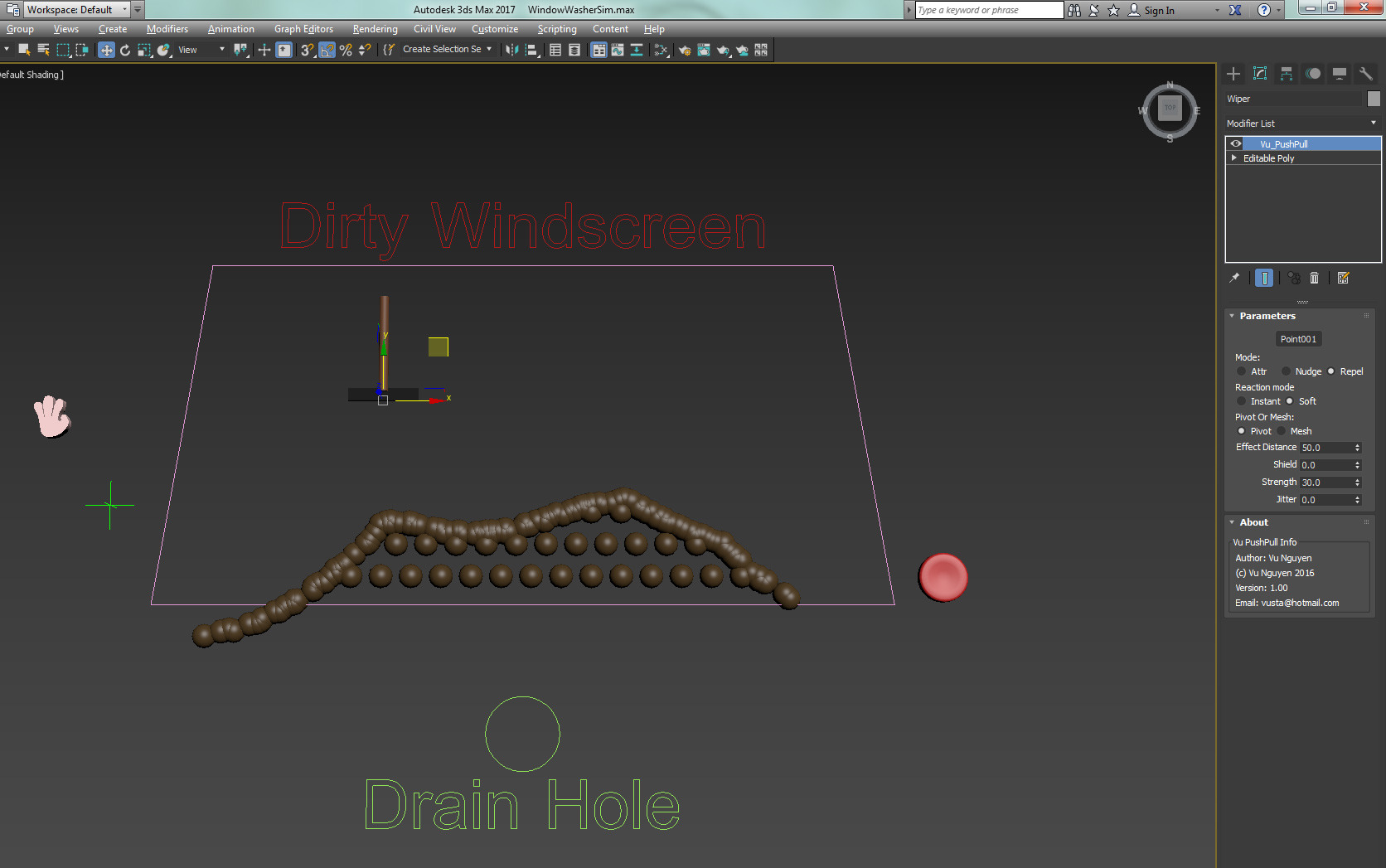Open the Graph Editors menu
This screenshot has height=868, width=1386.
pos(303,29)
